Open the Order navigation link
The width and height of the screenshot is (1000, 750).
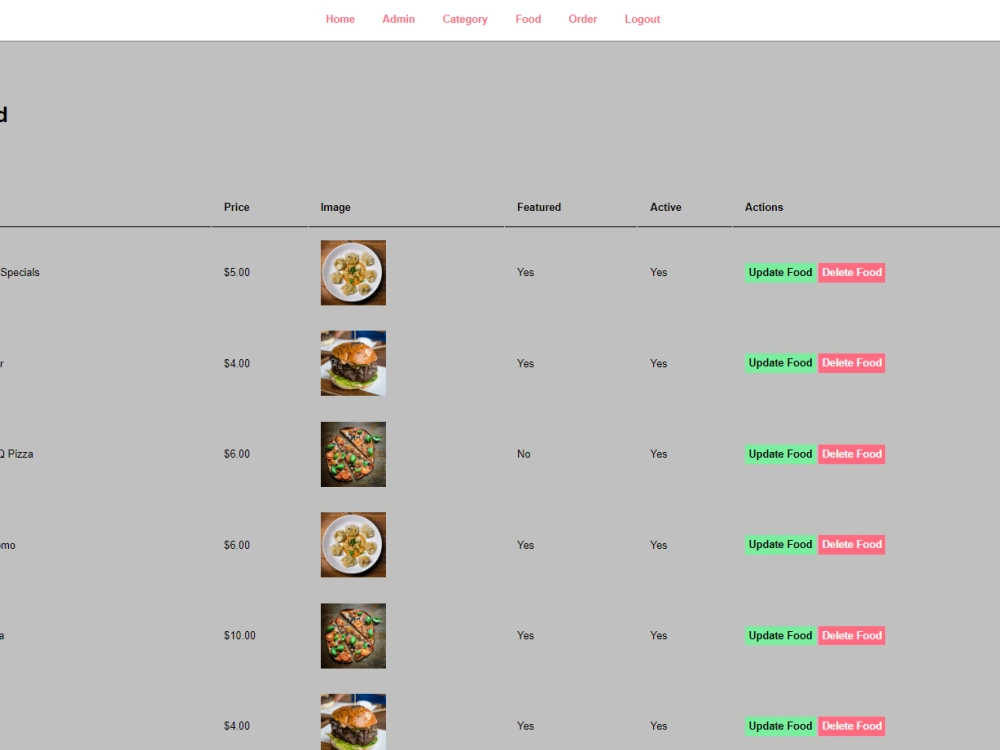pos(583,19)
